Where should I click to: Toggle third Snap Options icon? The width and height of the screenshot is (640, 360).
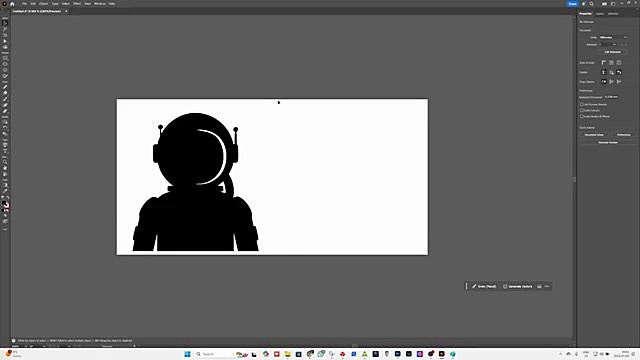(x=619, y=82)
